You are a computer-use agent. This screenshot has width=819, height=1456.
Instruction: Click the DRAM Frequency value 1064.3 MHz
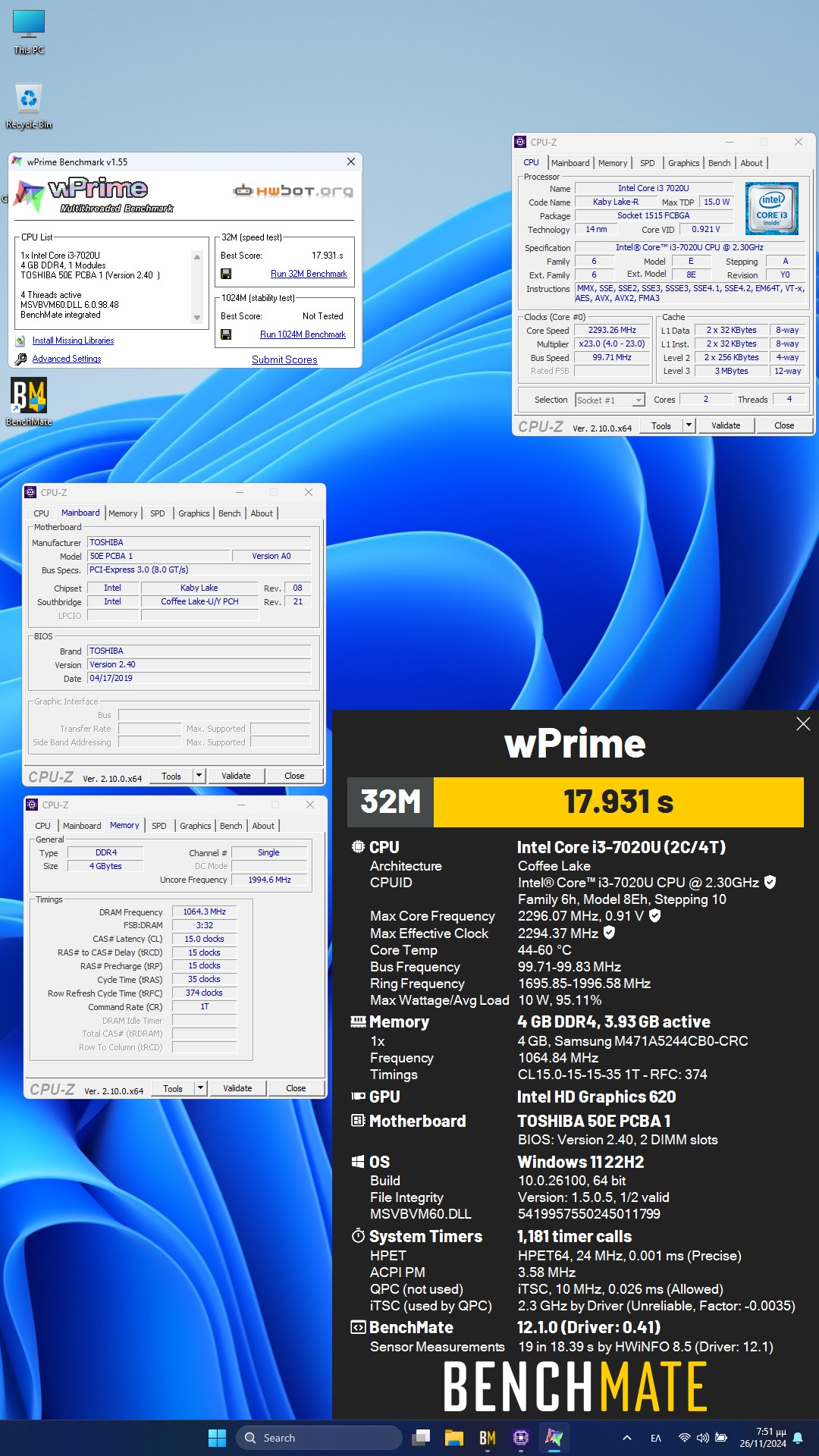204,912
